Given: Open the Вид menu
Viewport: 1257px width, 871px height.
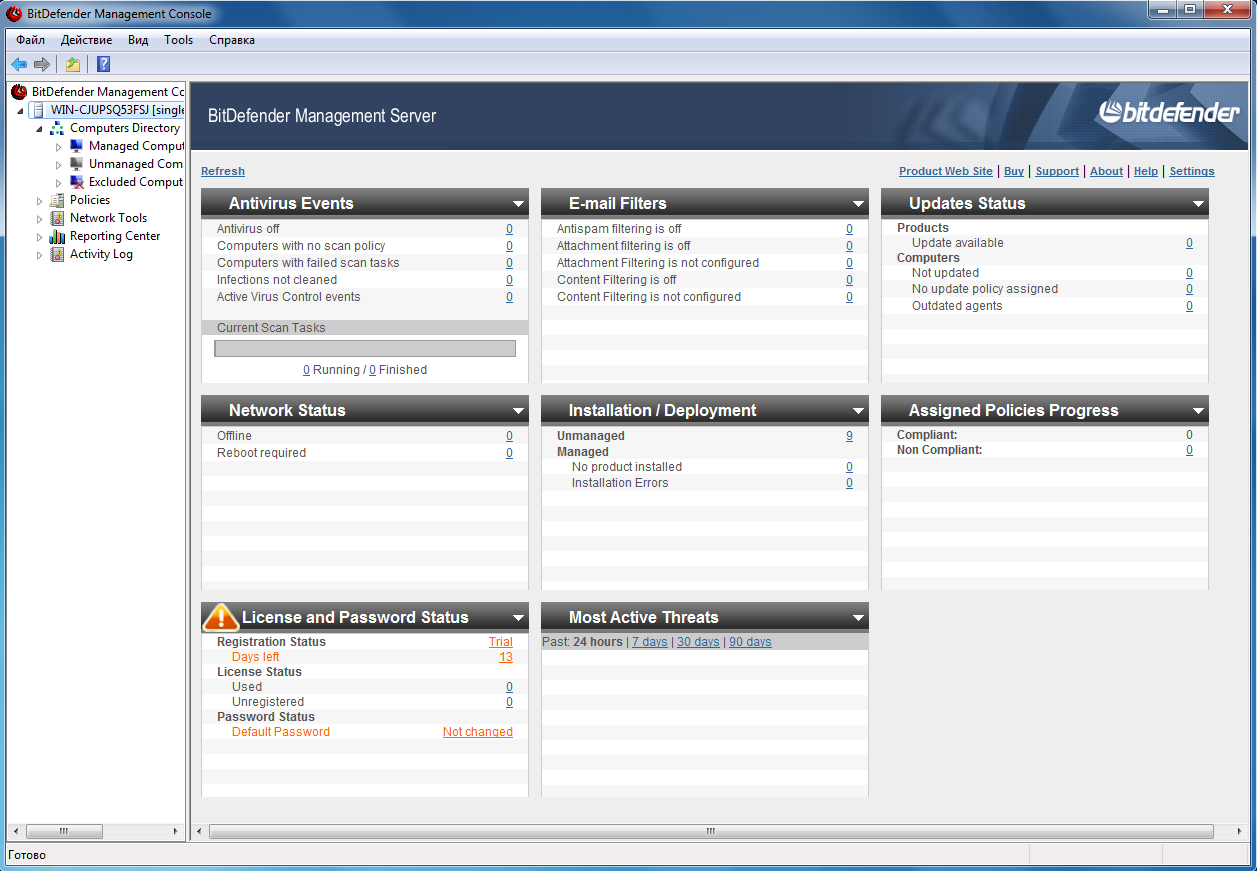Looking at the screenshot, I should click(x=138, y=40).
